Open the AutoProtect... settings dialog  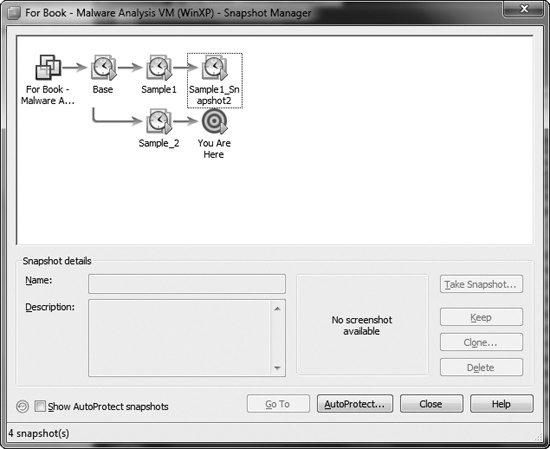point(355,404)
